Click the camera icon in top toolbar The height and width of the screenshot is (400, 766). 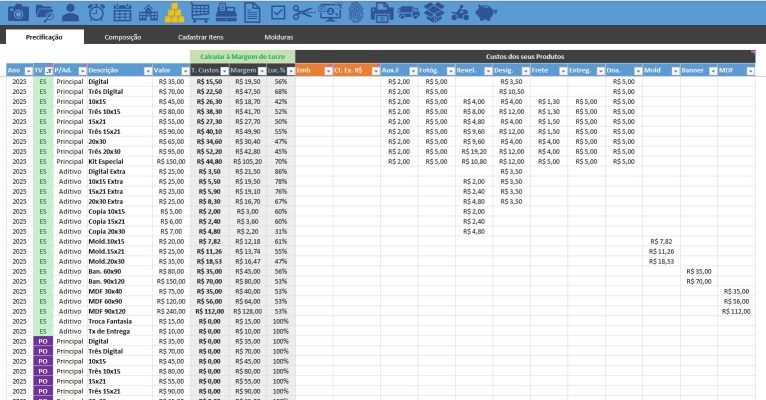tap(18, 12)
